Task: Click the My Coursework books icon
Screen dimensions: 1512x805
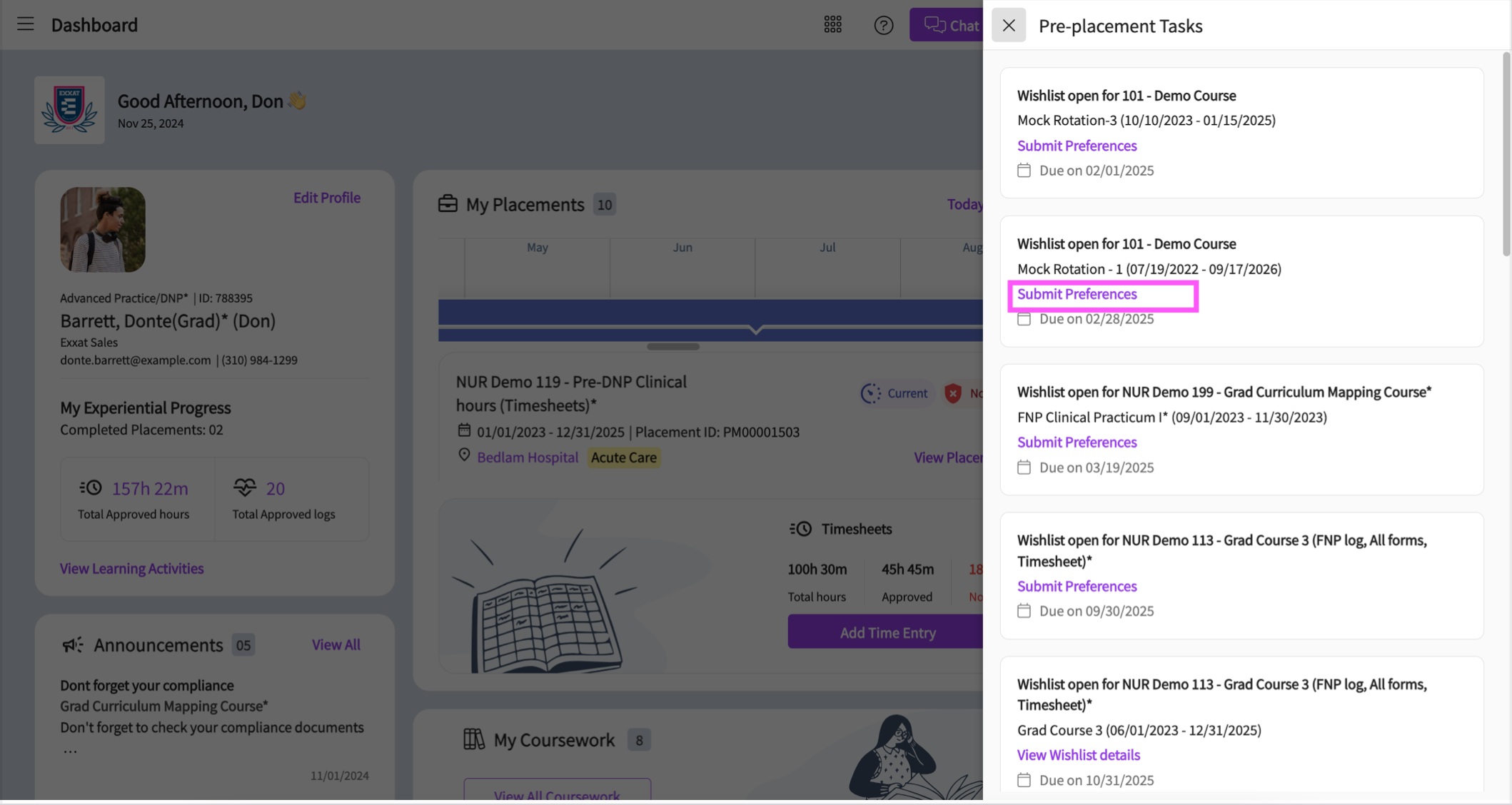Action: tap(474, 739)
